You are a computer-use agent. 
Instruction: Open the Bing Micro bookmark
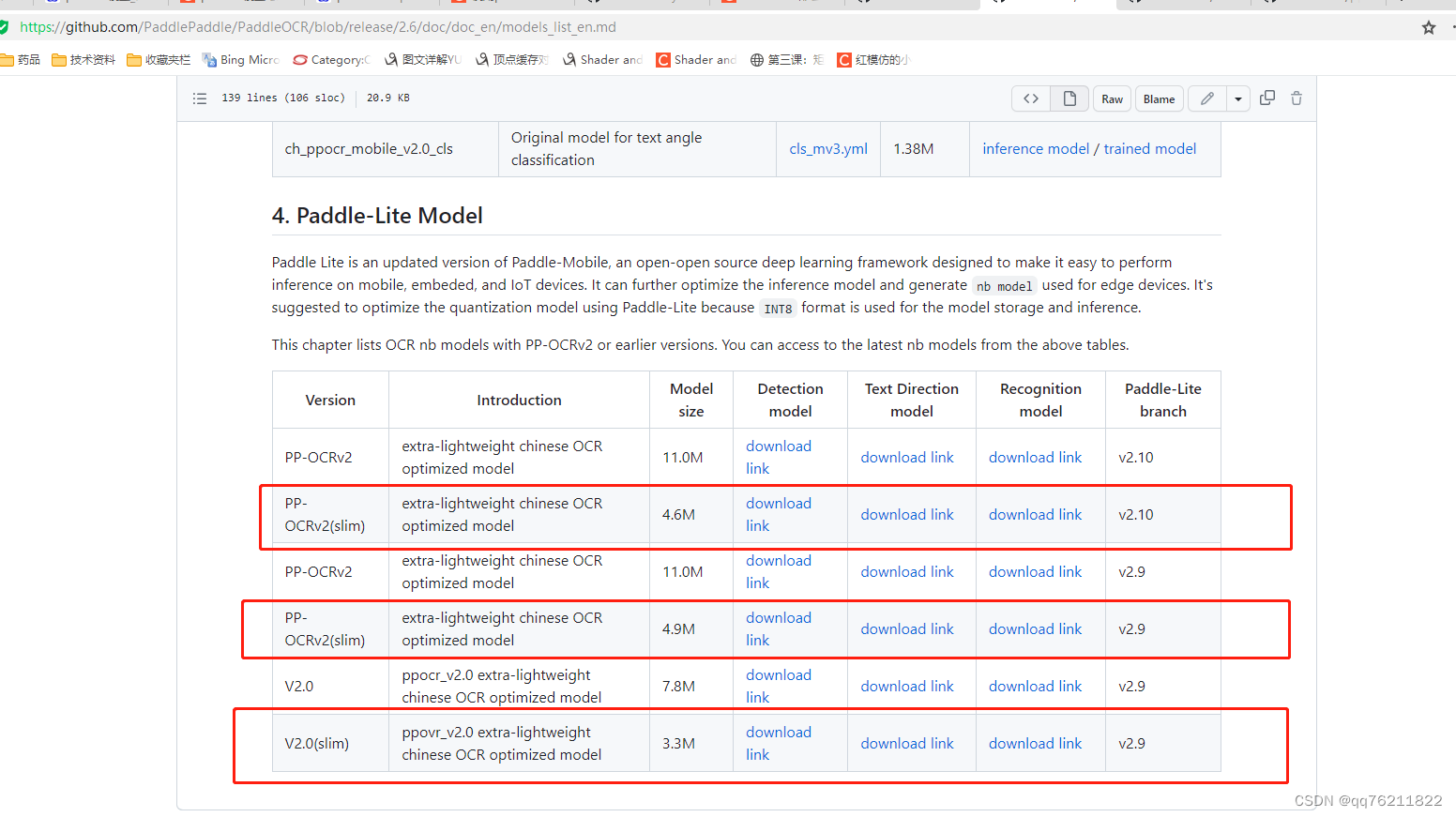(241, 60)
